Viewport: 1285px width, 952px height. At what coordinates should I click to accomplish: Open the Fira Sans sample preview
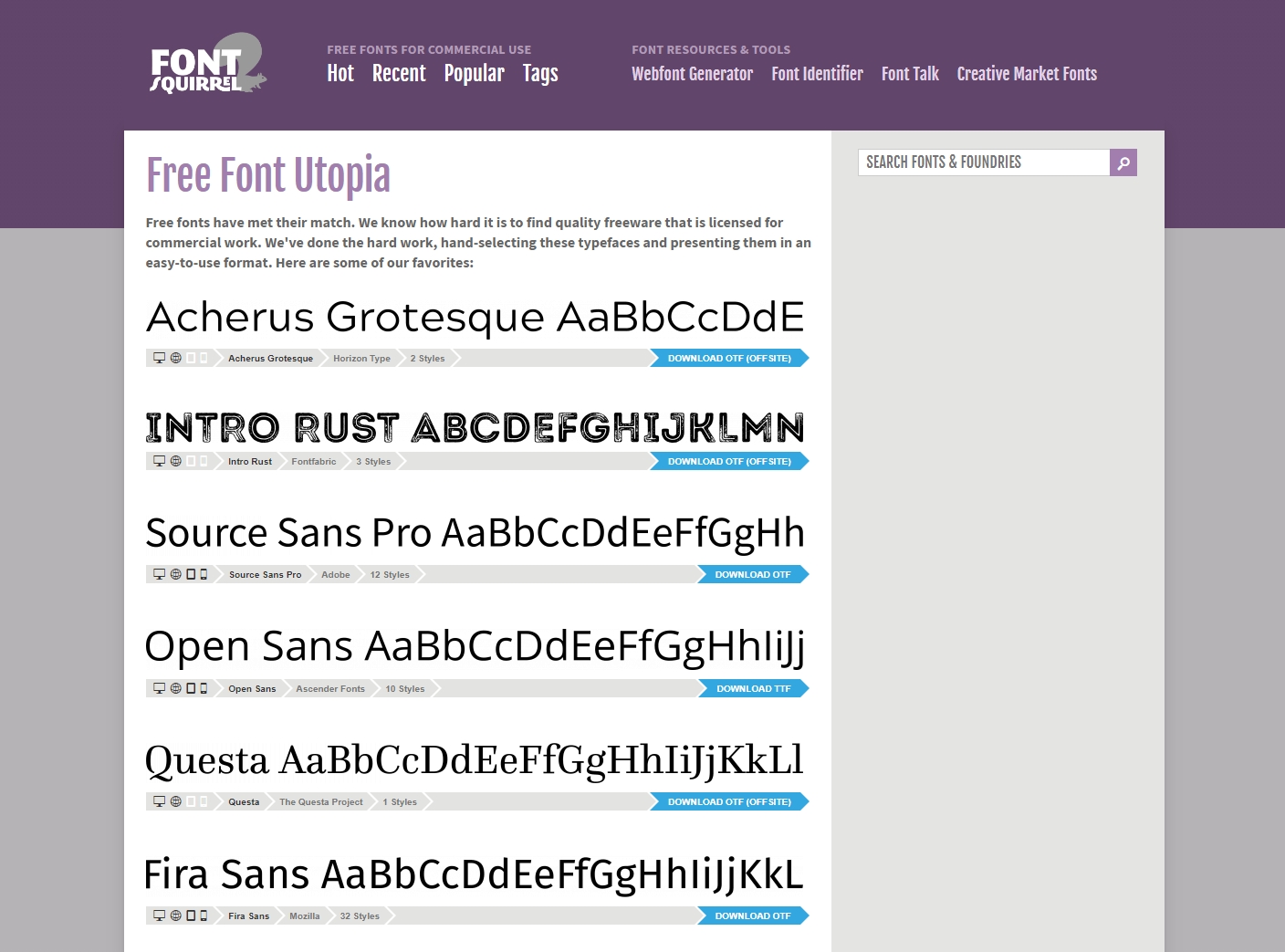coord(475,874)
